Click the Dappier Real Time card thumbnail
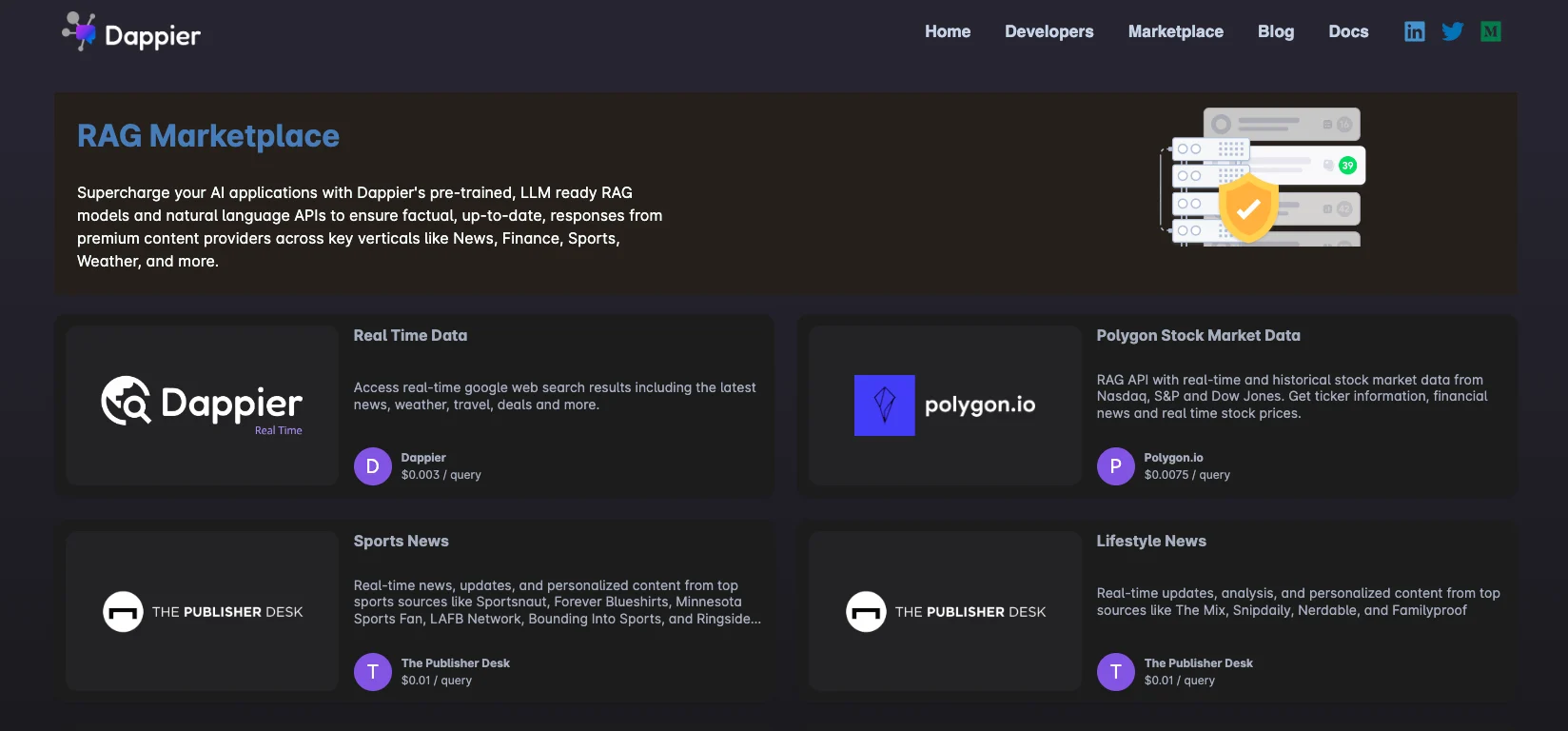1568x731 pixels. coord(203,405)
